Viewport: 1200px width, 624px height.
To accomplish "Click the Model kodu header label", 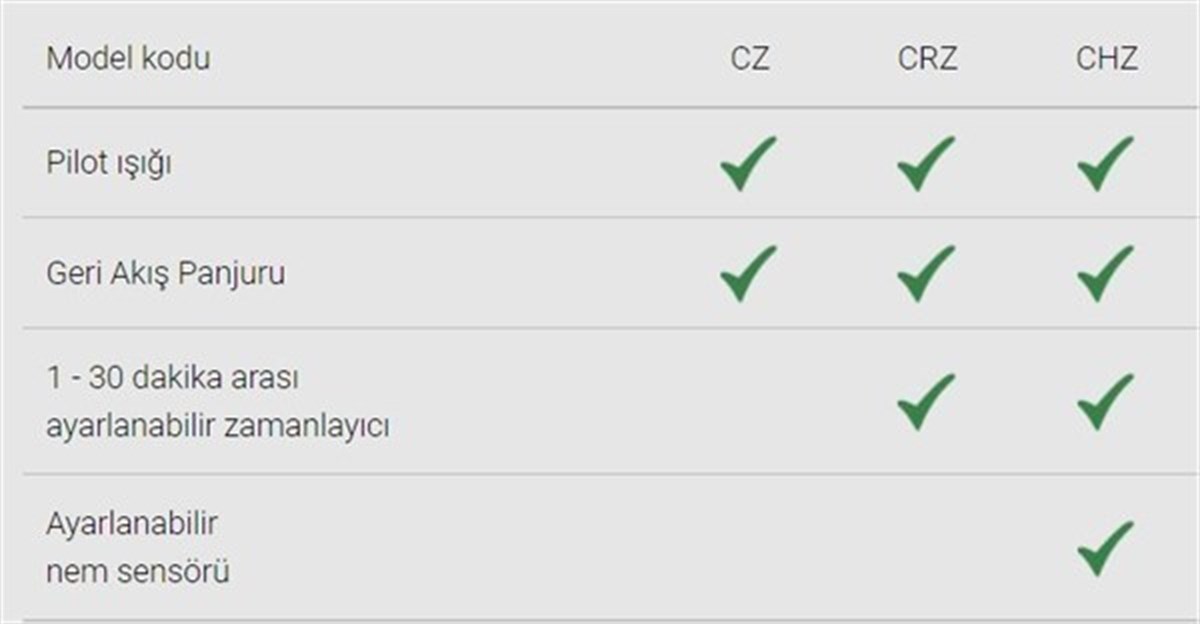I will 128,58.
